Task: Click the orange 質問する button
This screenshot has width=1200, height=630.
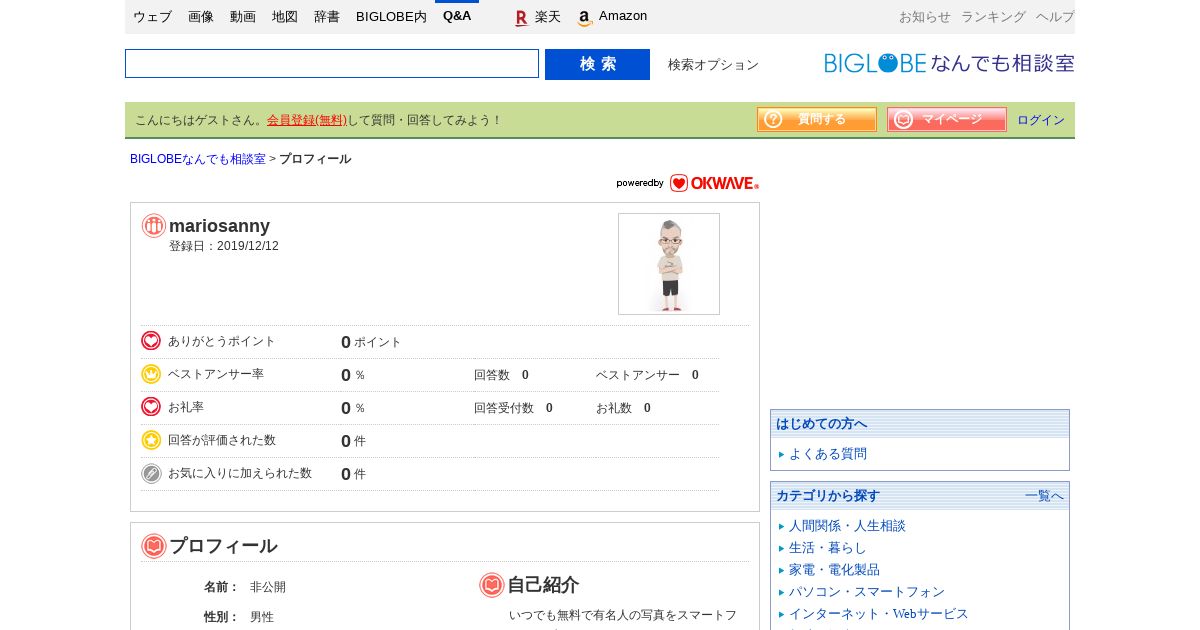Action: pos(817,119)
